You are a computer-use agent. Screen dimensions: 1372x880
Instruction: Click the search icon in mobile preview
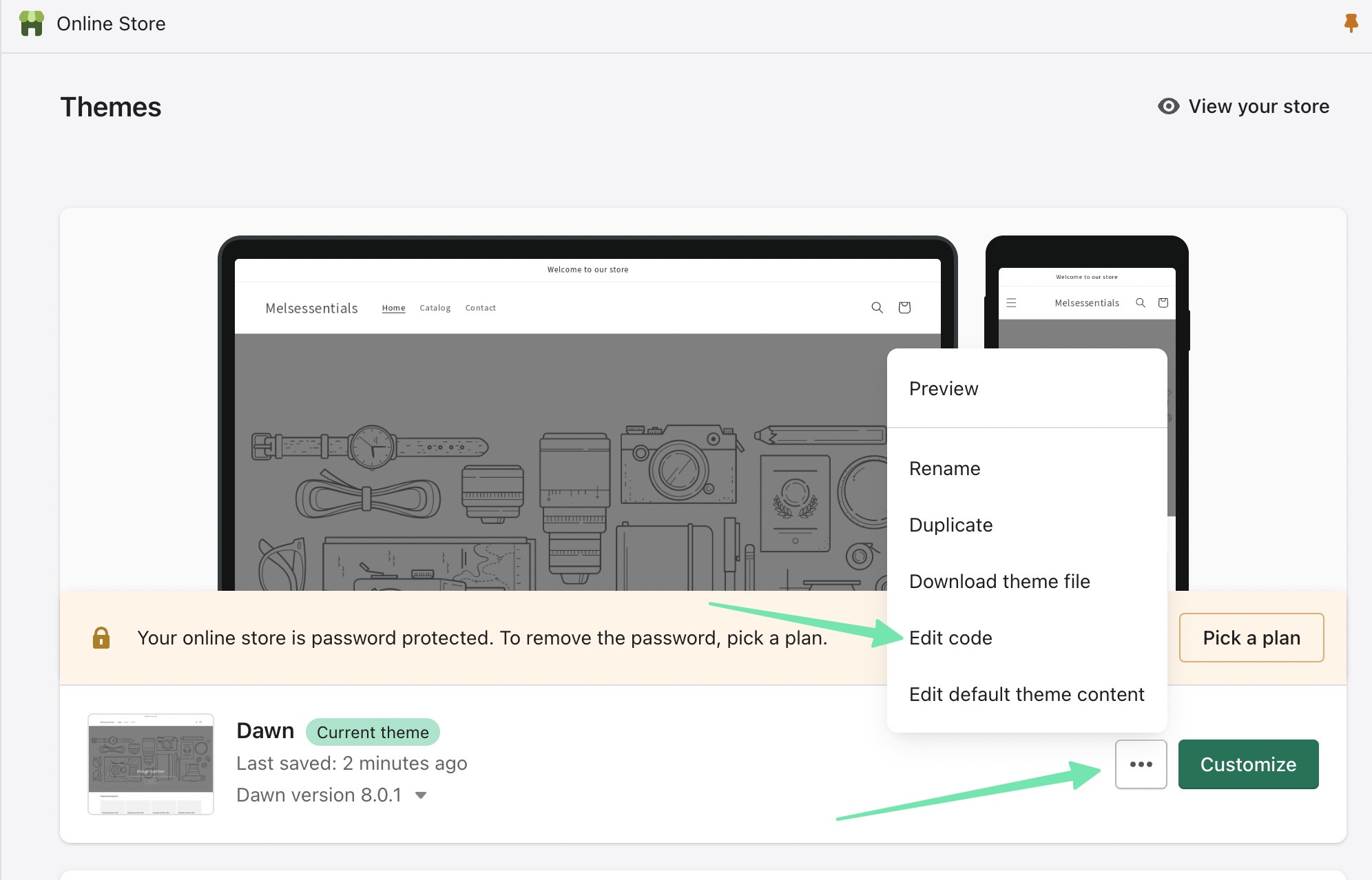[x=1141, y=303]
